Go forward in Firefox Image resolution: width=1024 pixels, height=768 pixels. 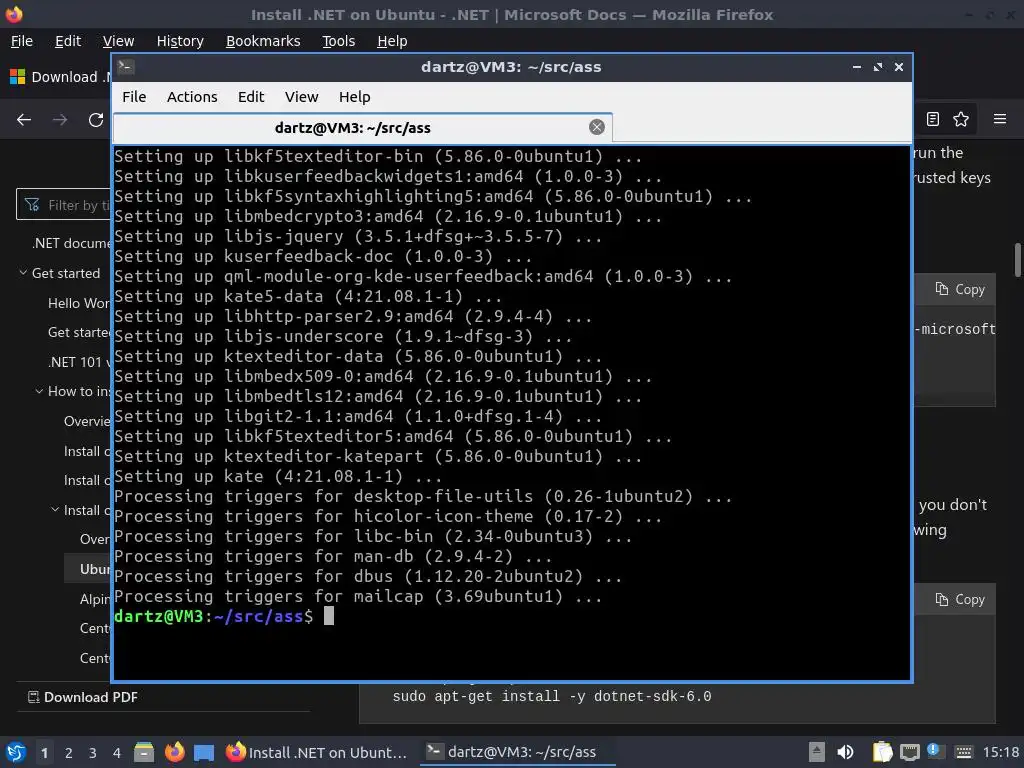(60, 120)
